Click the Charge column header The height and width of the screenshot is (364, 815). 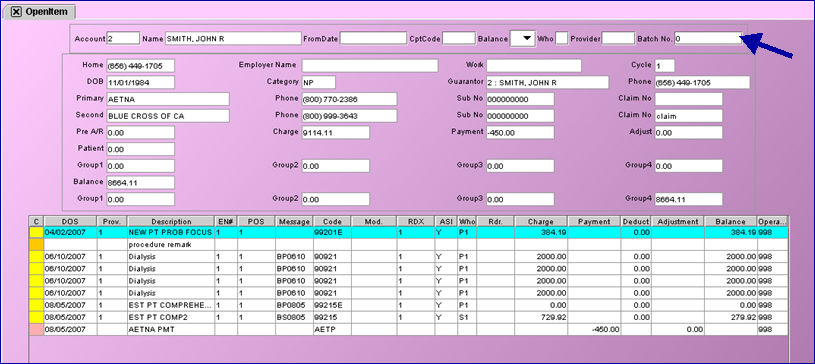(x=541, y=222)
